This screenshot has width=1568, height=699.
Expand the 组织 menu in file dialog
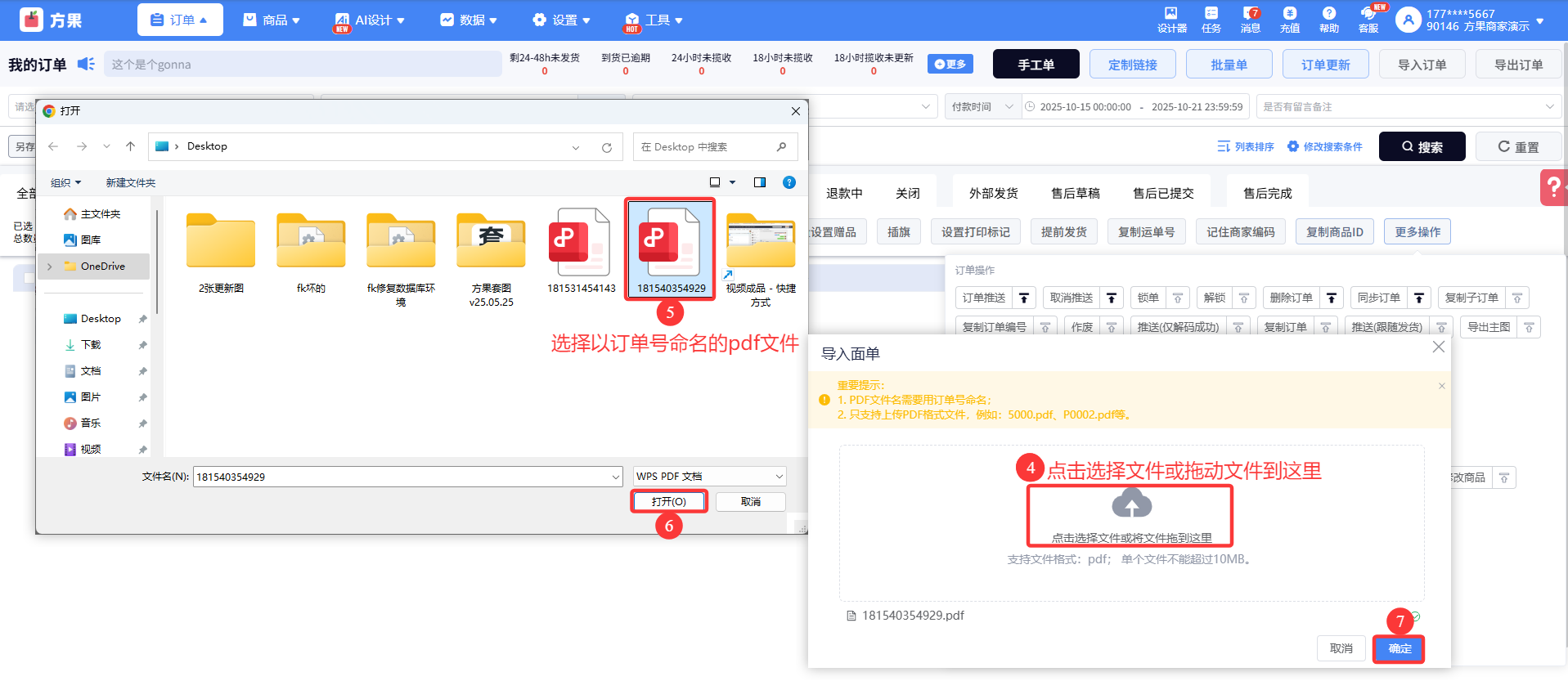click(x=65, y=182)
